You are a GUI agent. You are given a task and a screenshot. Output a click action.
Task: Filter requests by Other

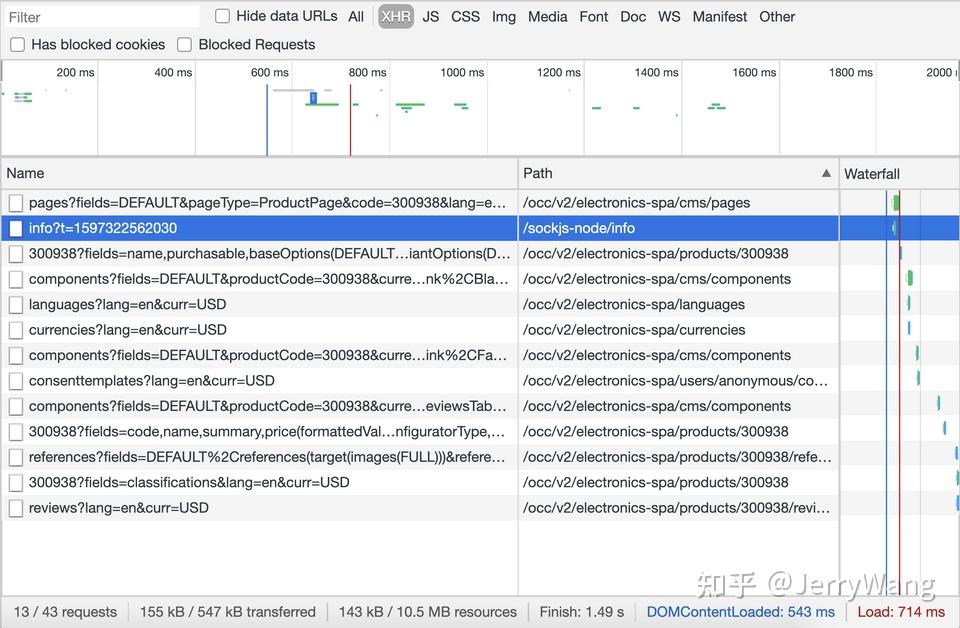pos(777,17)
